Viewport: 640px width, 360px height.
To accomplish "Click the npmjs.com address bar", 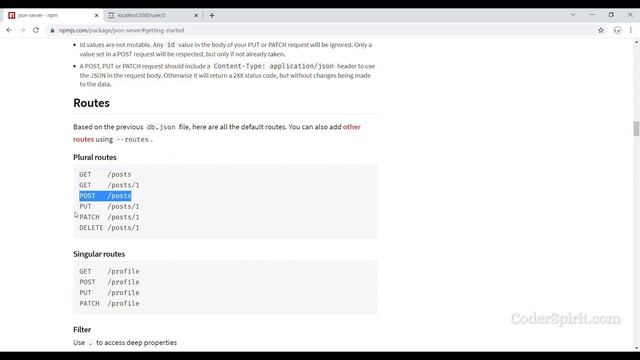I will click(x=322, y=30).
